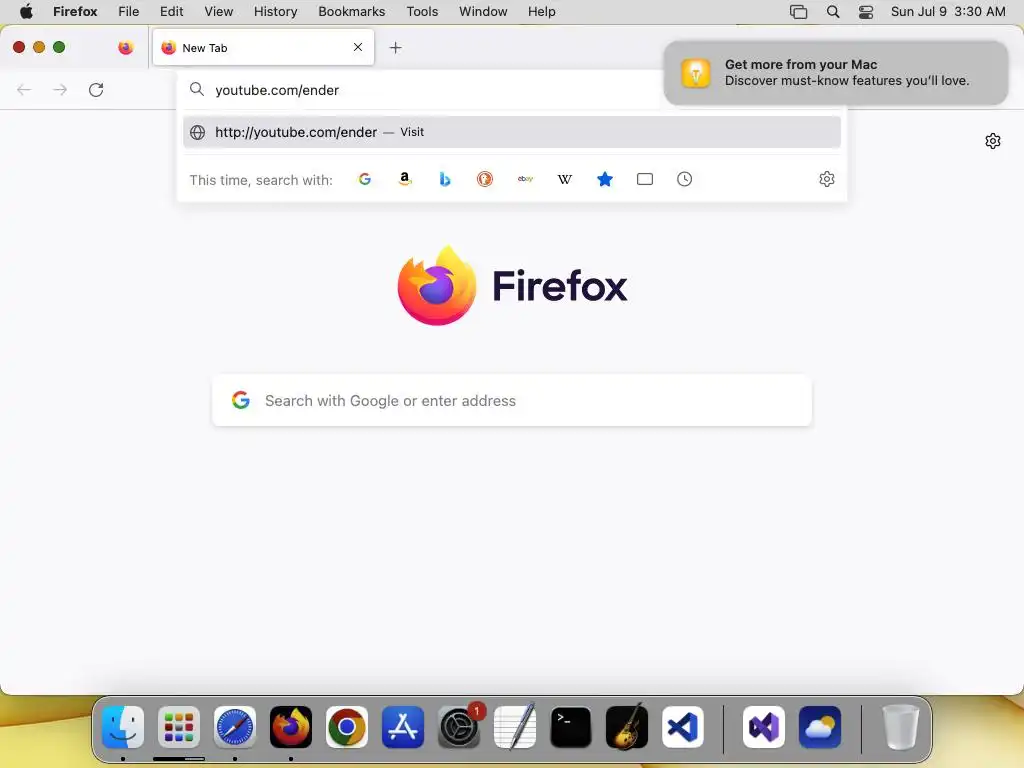Screen dimensions: 1024x768
Task: Click the Search with Google or enter address box
Action: pos(511,400)
